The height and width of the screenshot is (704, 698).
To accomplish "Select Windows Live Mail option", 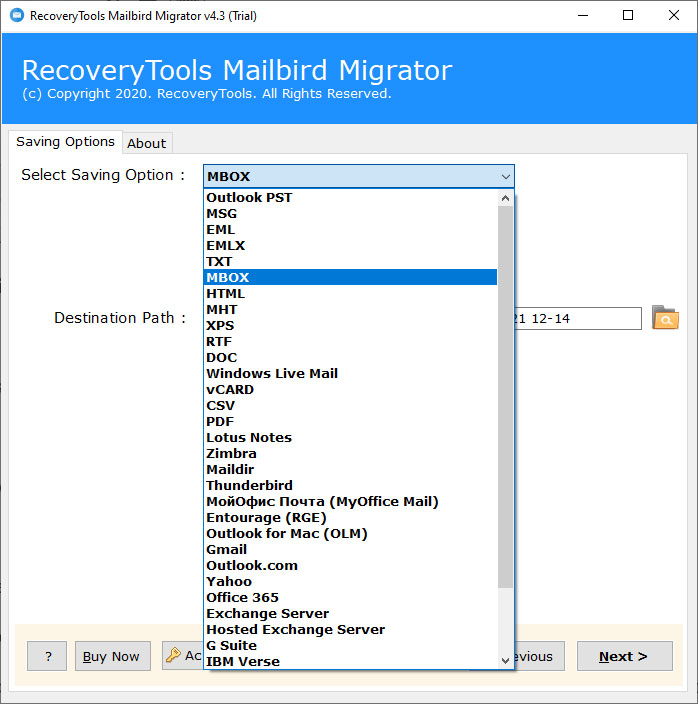I will pyautogui.click(x=350, y=374).
